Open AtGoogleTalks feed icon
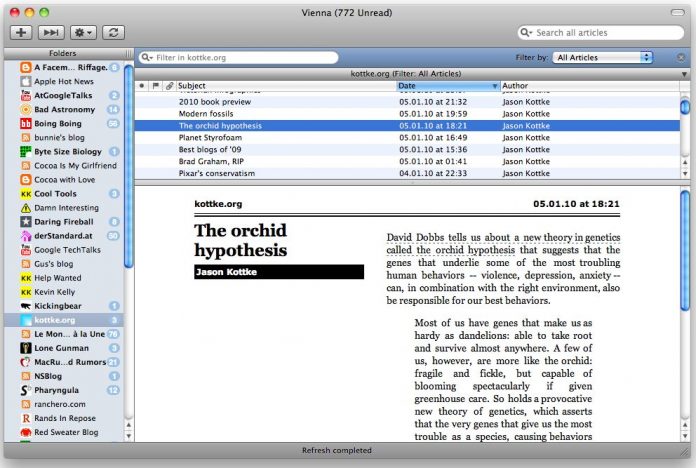 coord(26,95)
